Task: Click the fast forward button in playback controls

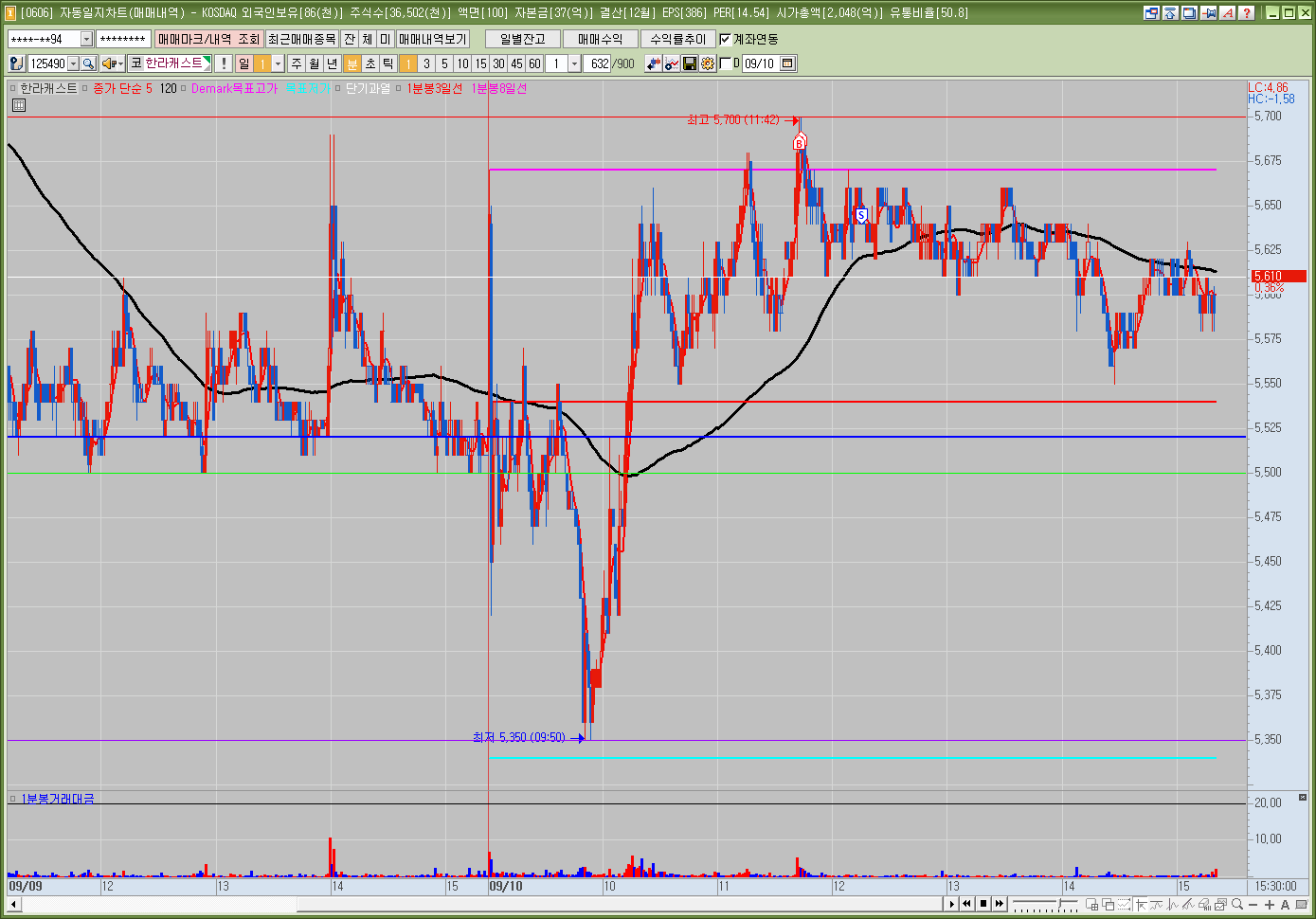Action: pos(1000,904)
